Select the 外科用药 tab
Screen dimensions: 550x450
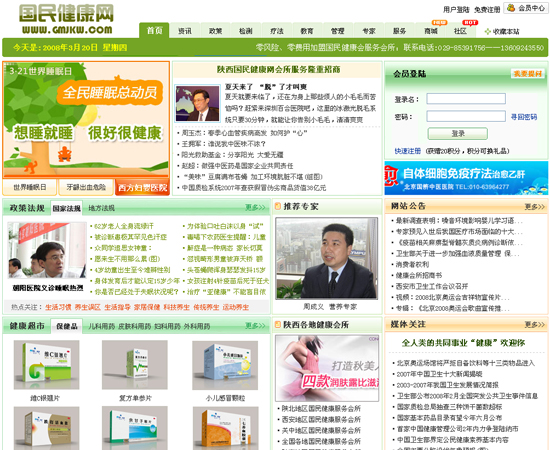click(197, 326)
